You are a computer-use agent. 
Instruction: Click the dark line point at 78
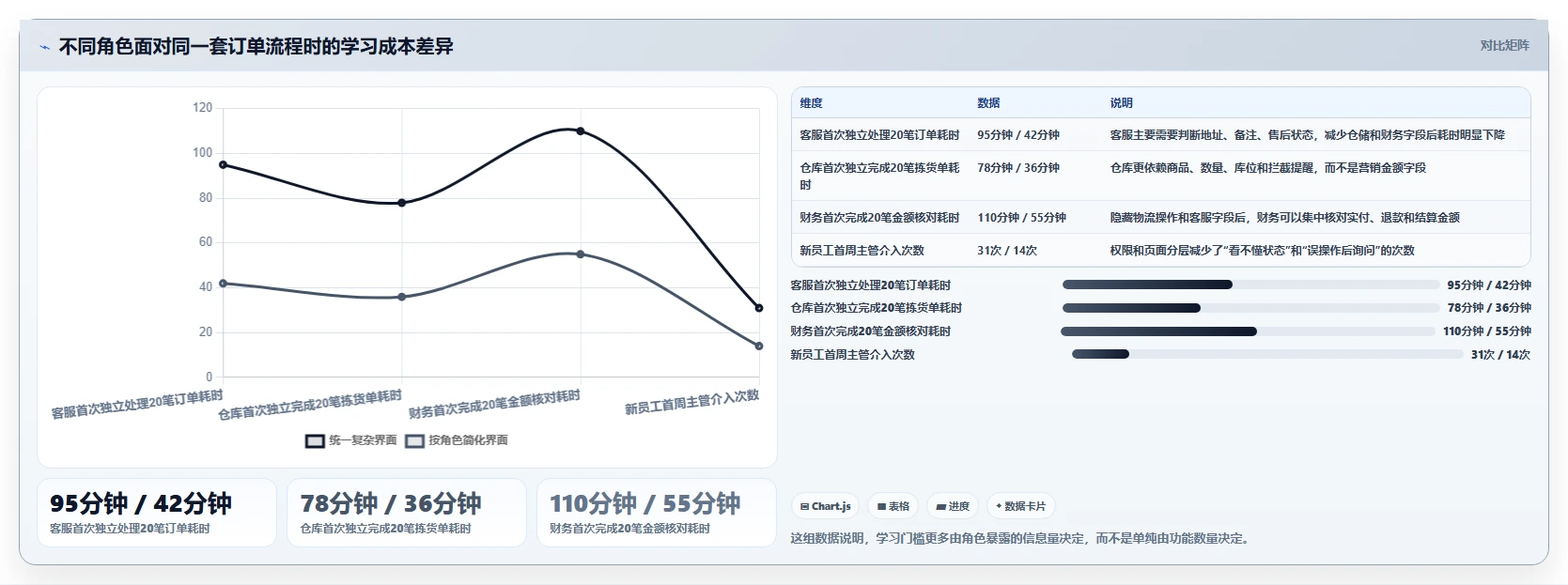click(x=402, y=203)
